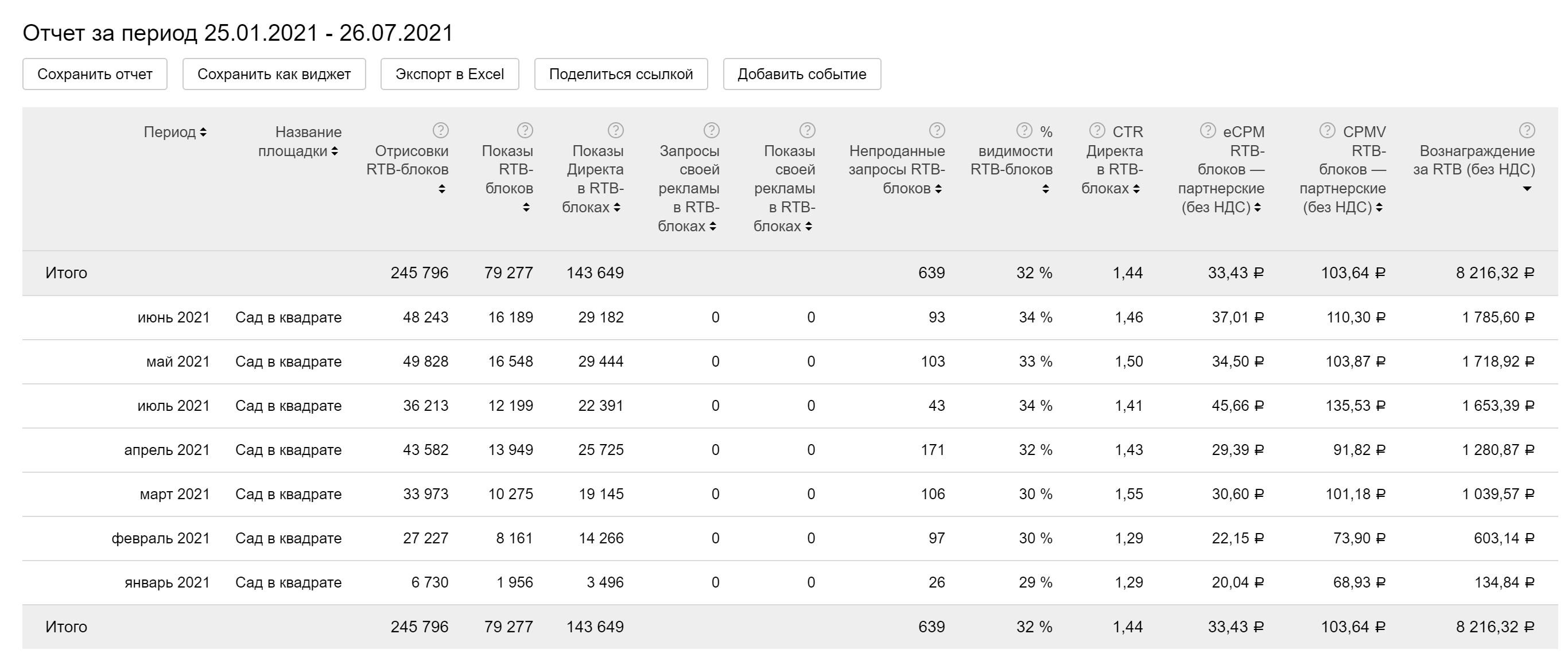This screenshot has height=665, width=1568.
Task: Click help icon above Непроданные запросы column
Action: pyautogui.click(x=937, y=130)
